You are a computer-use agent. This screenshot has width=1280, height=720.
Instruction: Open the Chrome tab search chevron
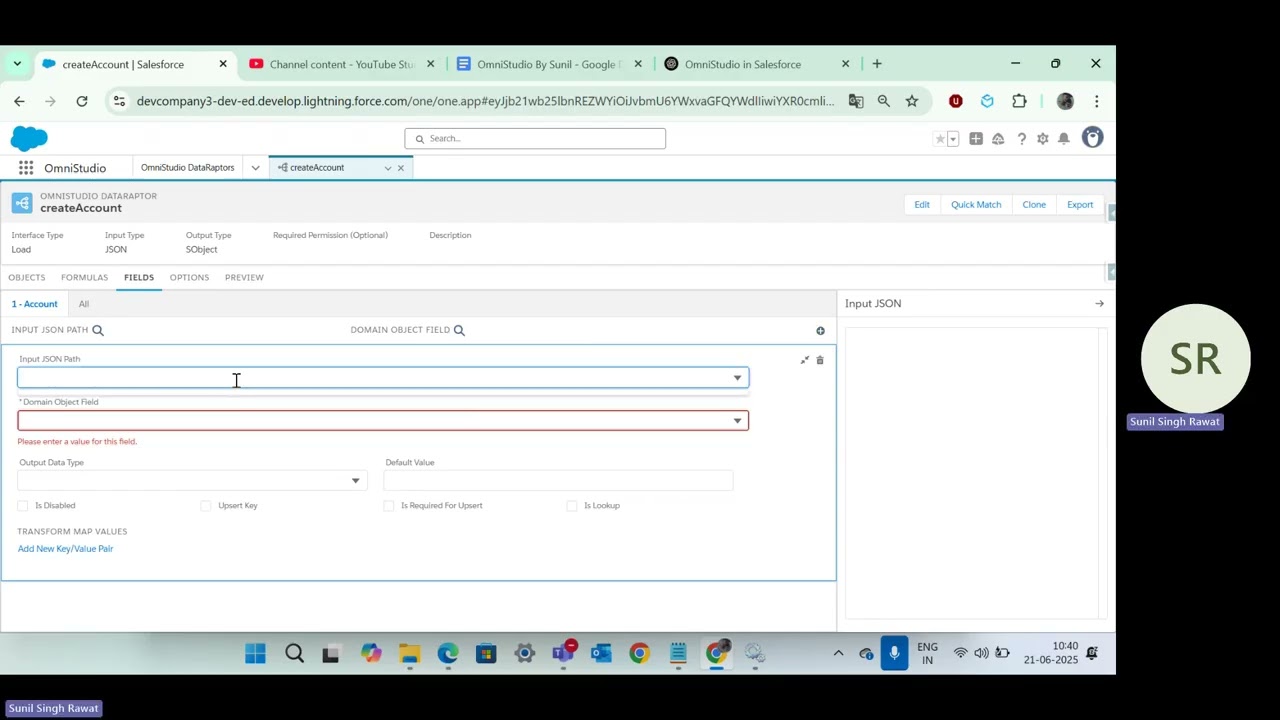pyautogui.click(x=17, y=64)
